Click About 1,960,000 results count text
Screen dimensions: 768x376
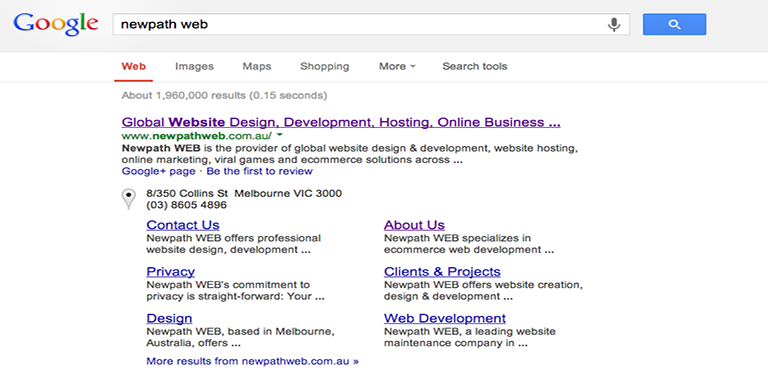point(224,95)
